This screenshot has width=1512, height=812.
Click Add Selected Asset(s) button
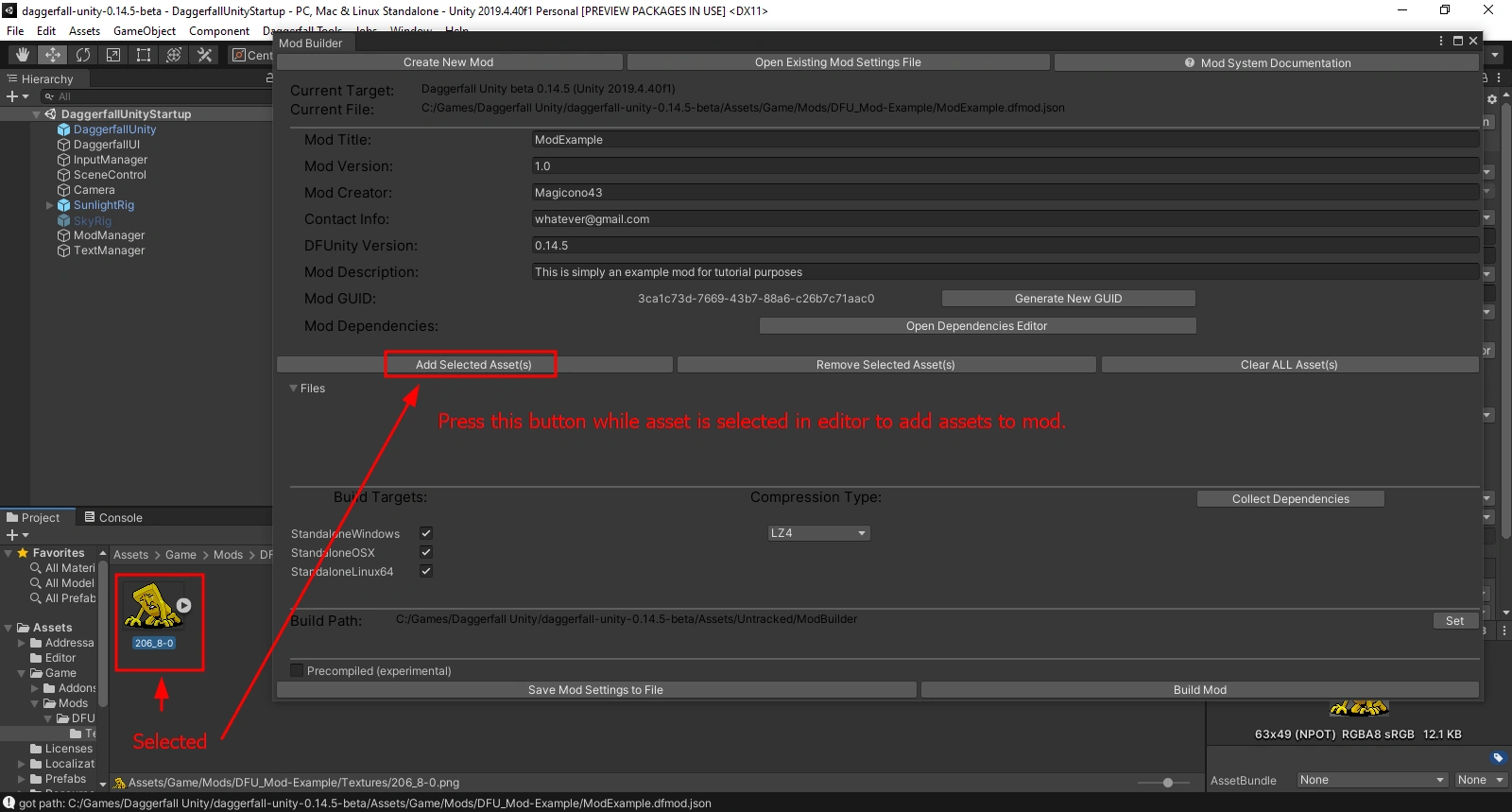click(x=474, y=365)
